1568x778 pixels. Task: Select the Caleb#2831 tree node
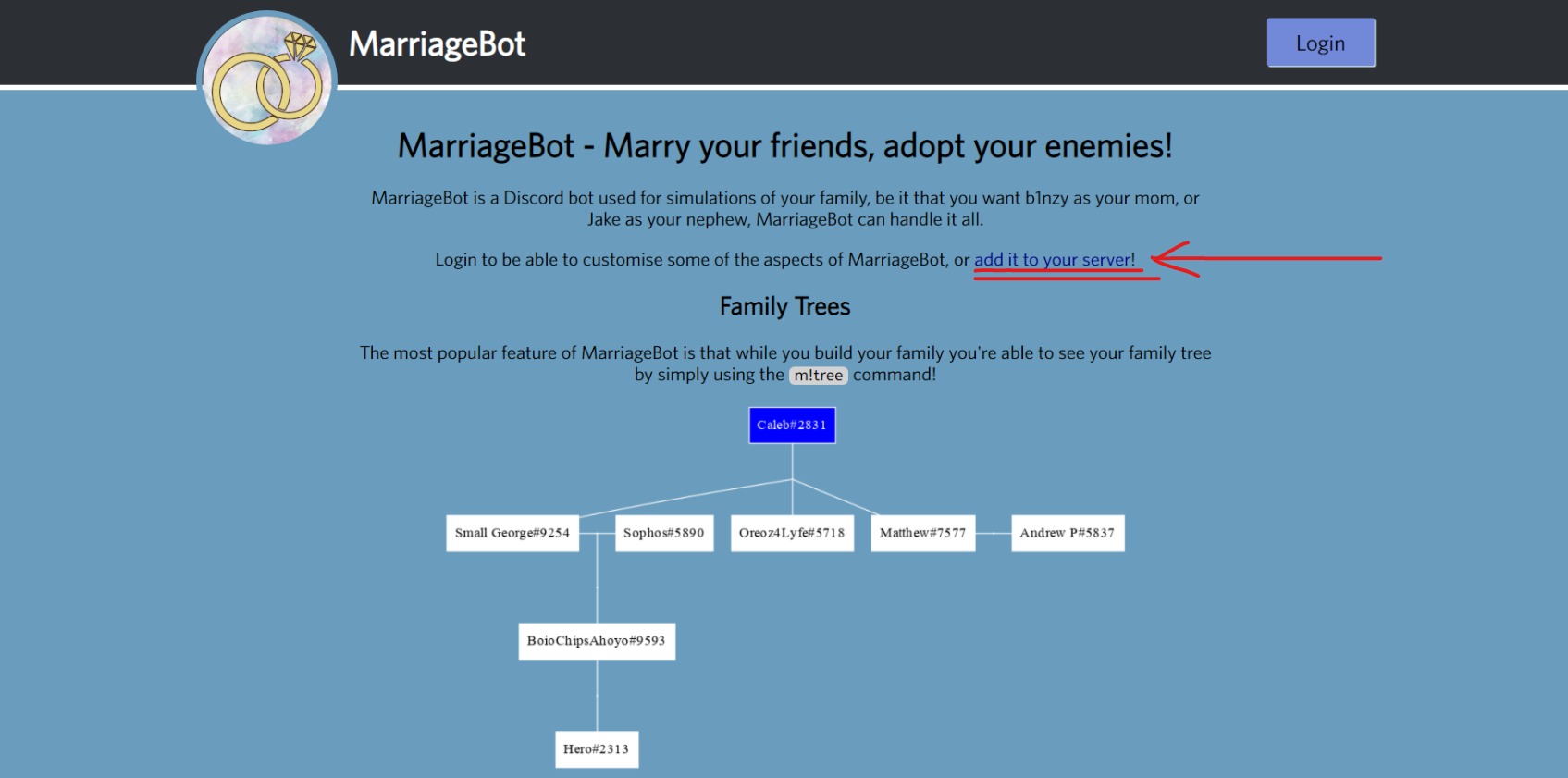(x=792, y=426)
